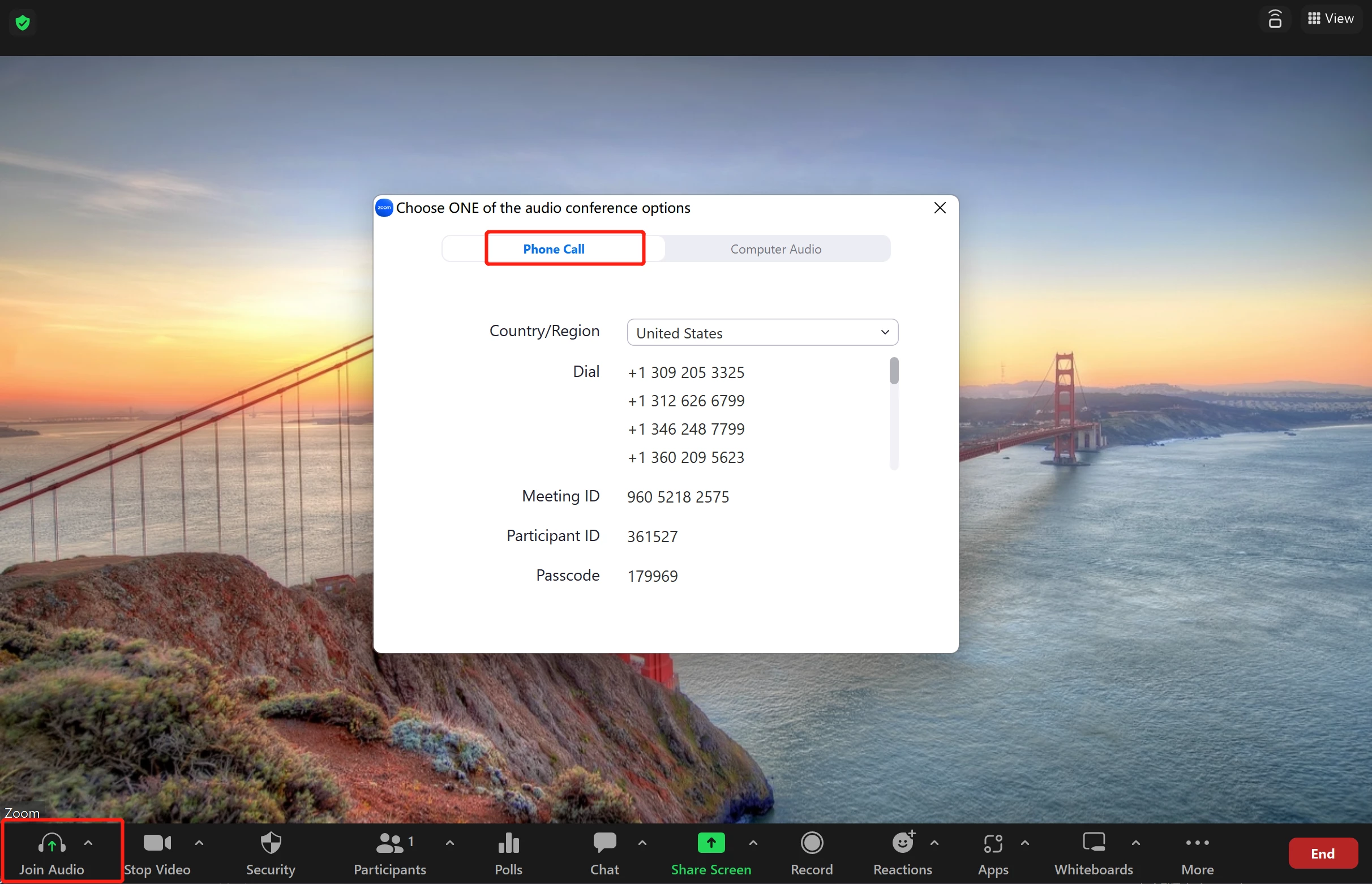Viewport: 1372px width, 884px height.
Task: Switch to the Computer Audio tab
Action: coord(775,249)
